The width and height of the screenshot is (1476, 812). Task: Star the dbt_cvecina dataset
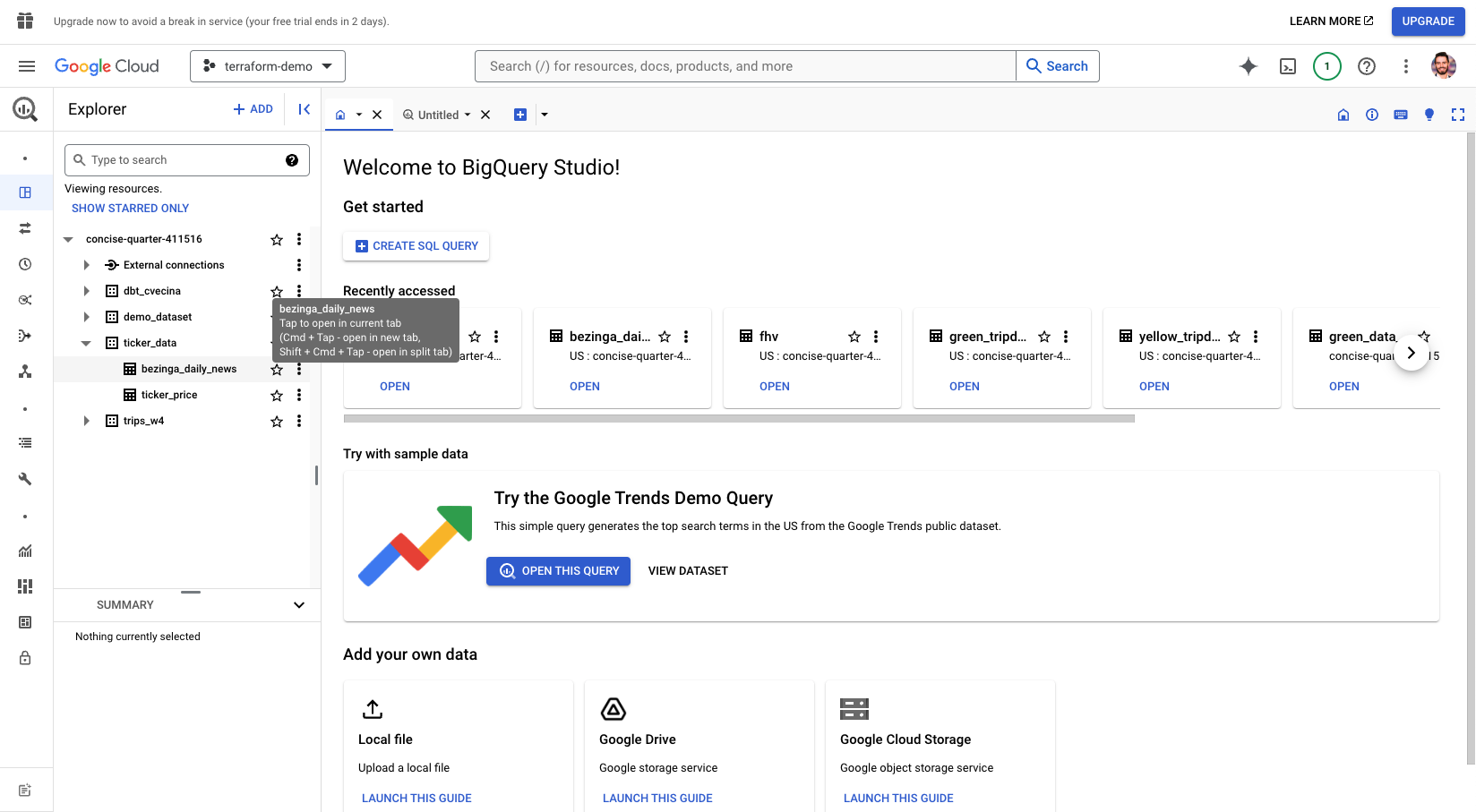pos(277,291)
